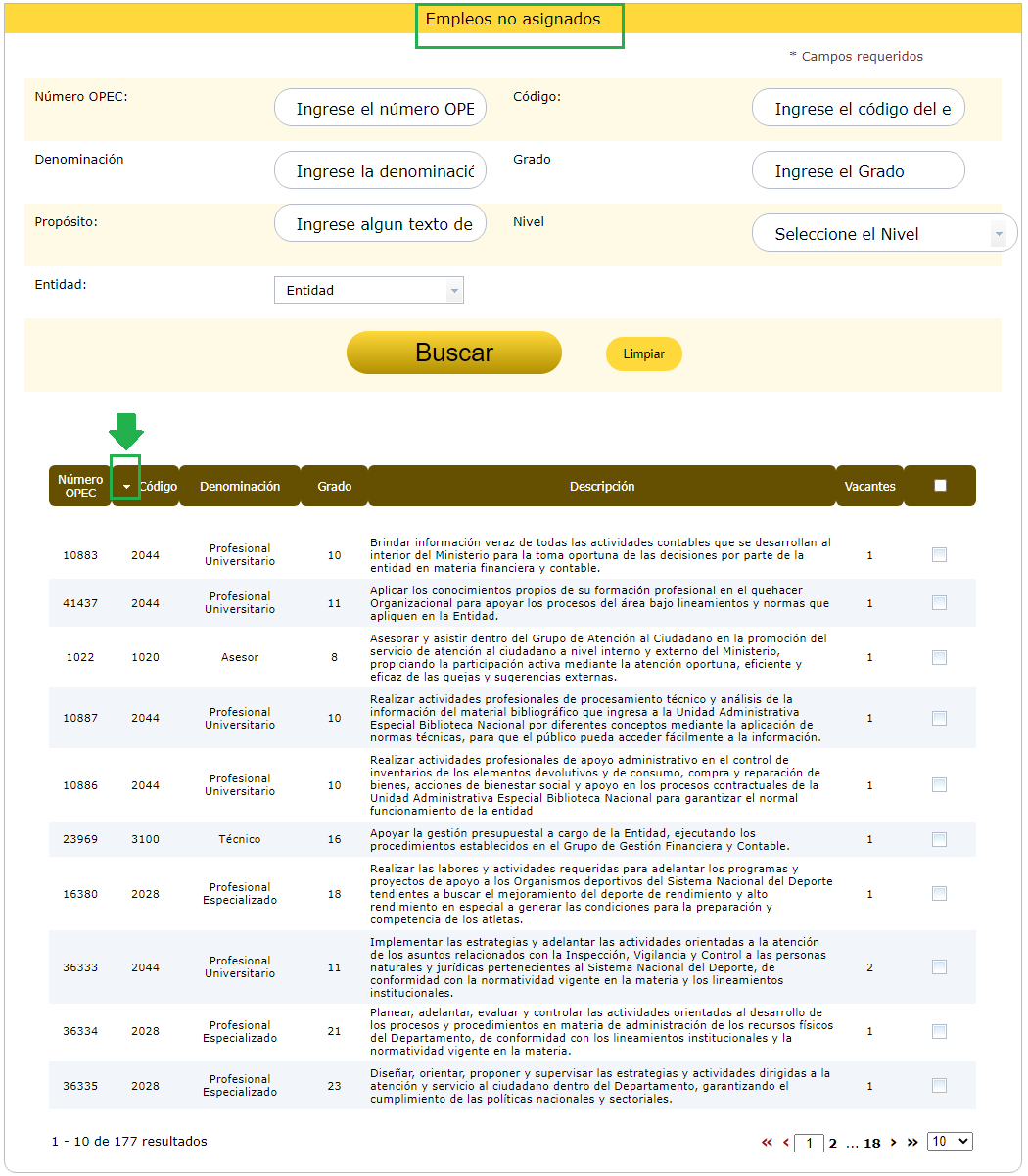Image resolution: width=1028 pixels, height=1176 pixels.
Task: Toggle the select-all checkbox in table header
Action: pyautogui.click(x=940, y=486)
